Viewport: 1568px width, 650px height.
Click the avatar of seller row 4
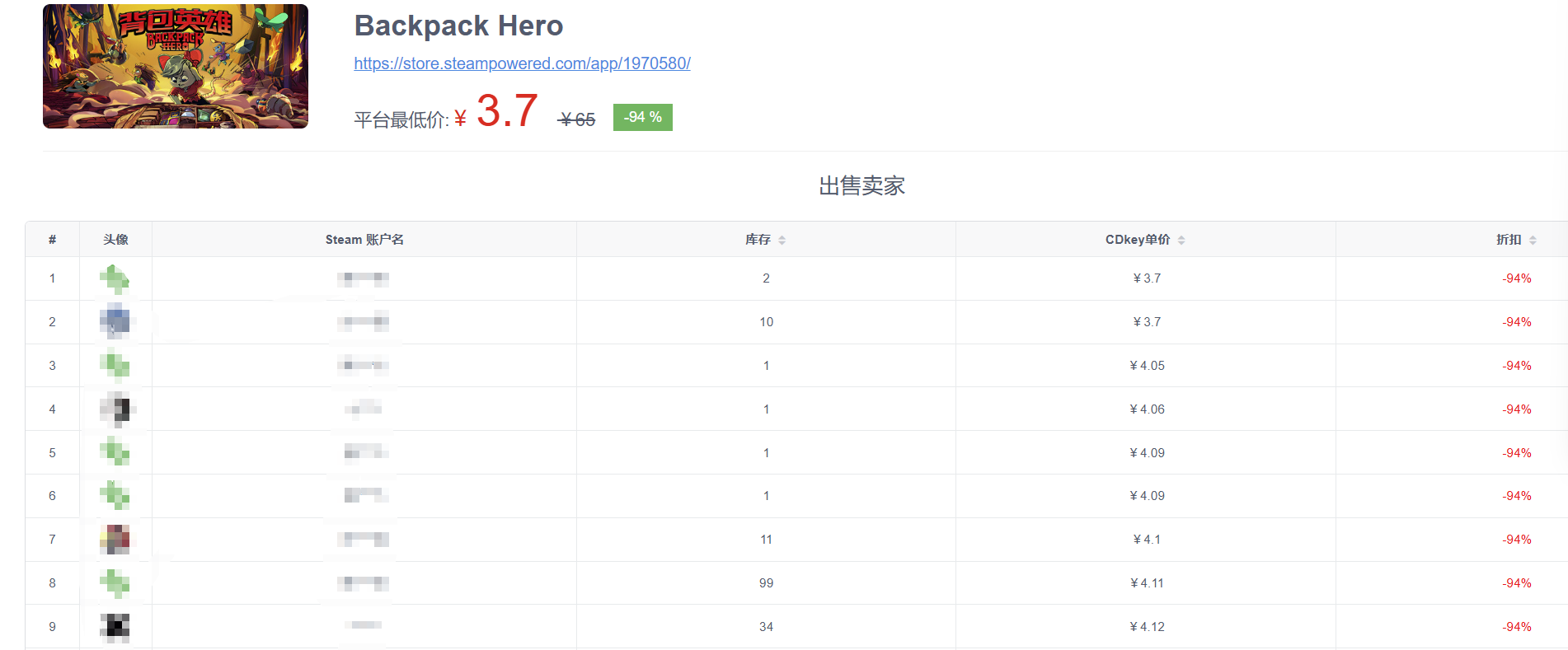[x=115, y=409]
